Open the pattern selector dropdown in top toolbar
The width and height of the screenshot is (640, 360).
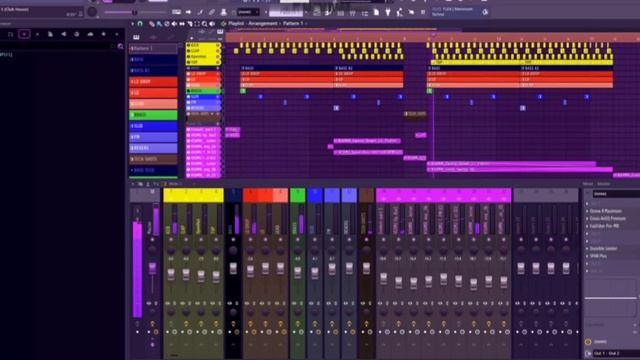[286, 13]
